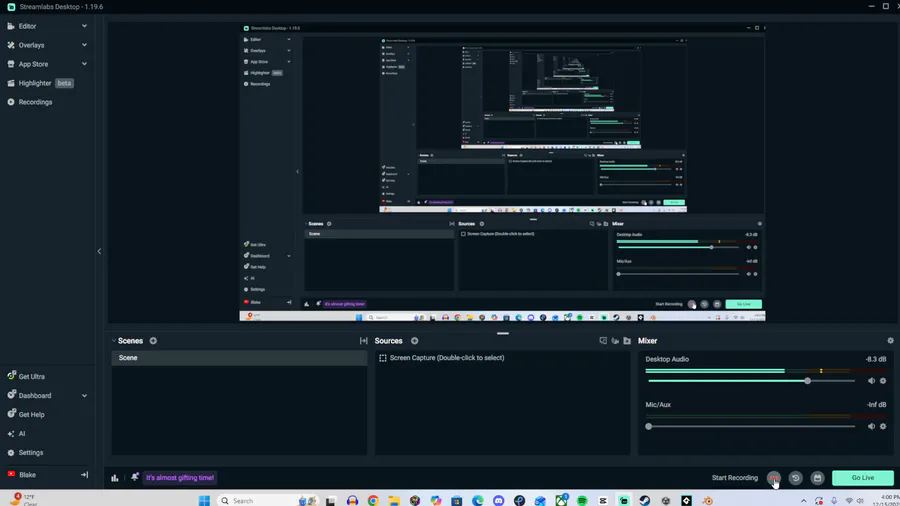Open the Overlays sidebar item
Image resolution: width=900 pixels, height=506 pixels.
pos(31,45)
